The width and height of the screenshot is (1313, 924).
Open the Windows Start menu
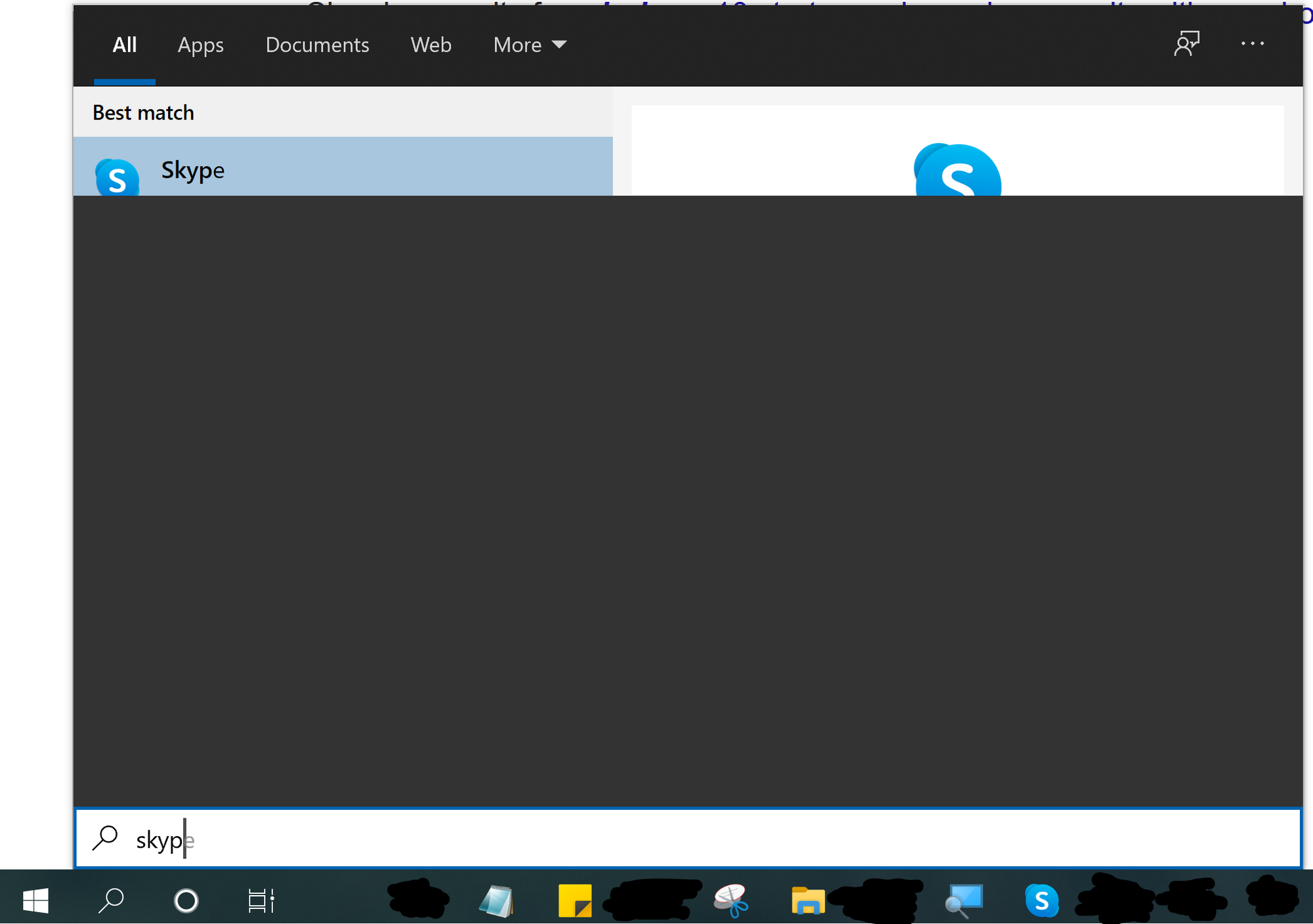[x=35, y=900]
